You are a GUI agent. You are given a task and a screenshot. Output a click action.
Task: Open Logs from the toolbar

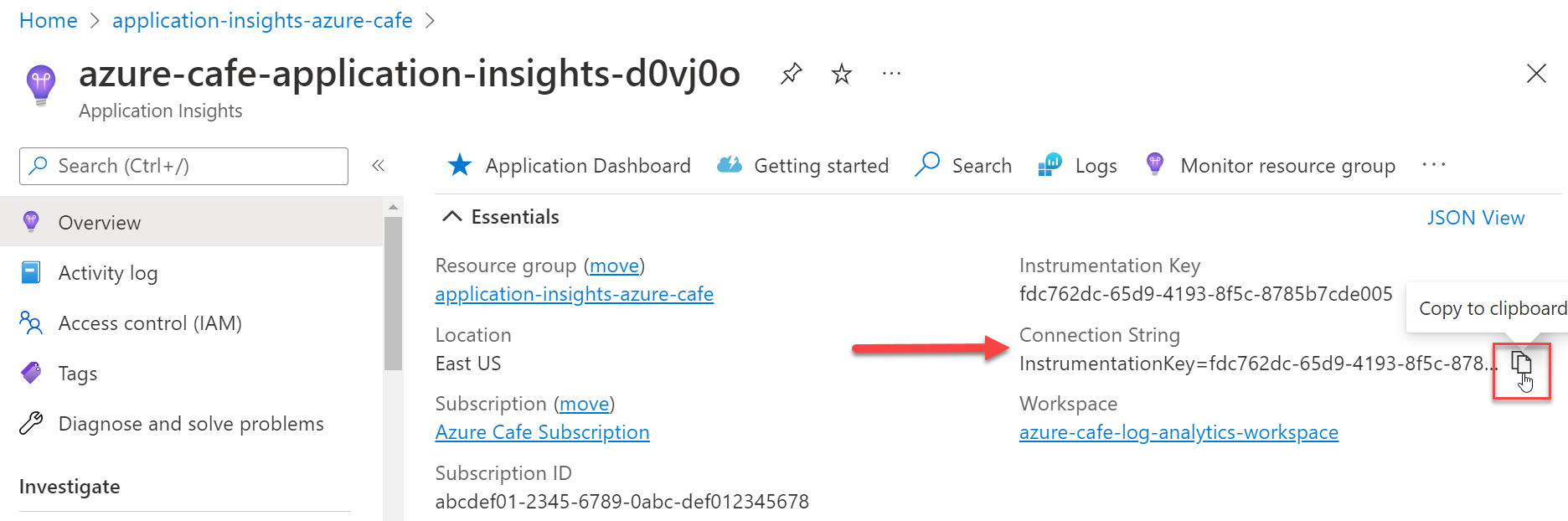click(1077, 166)
